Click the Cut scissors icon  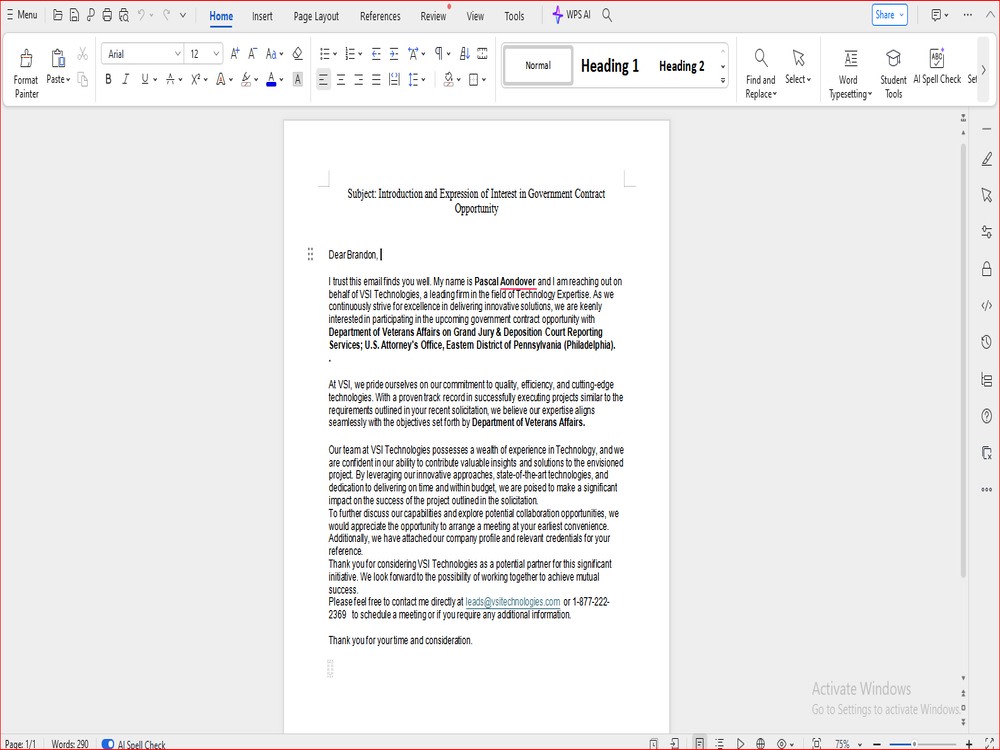pos(82,54)
